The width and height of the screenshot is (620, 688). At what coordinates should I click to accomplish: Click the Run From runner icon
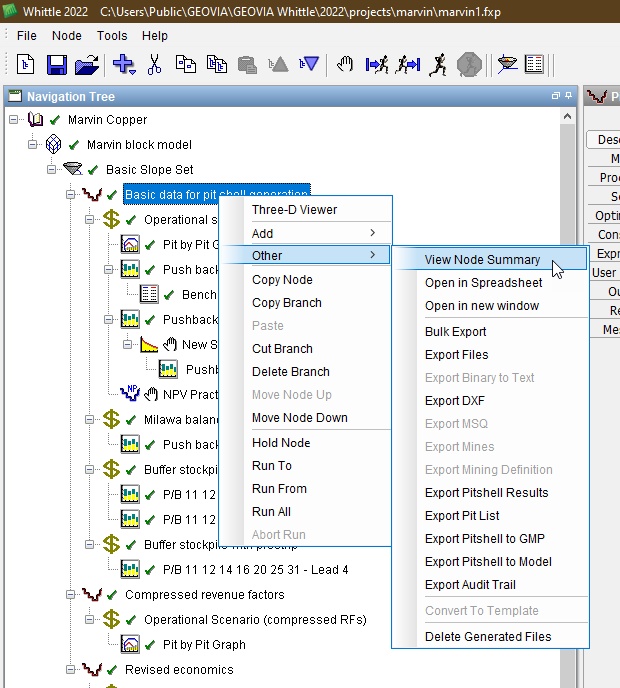point(408,64)
